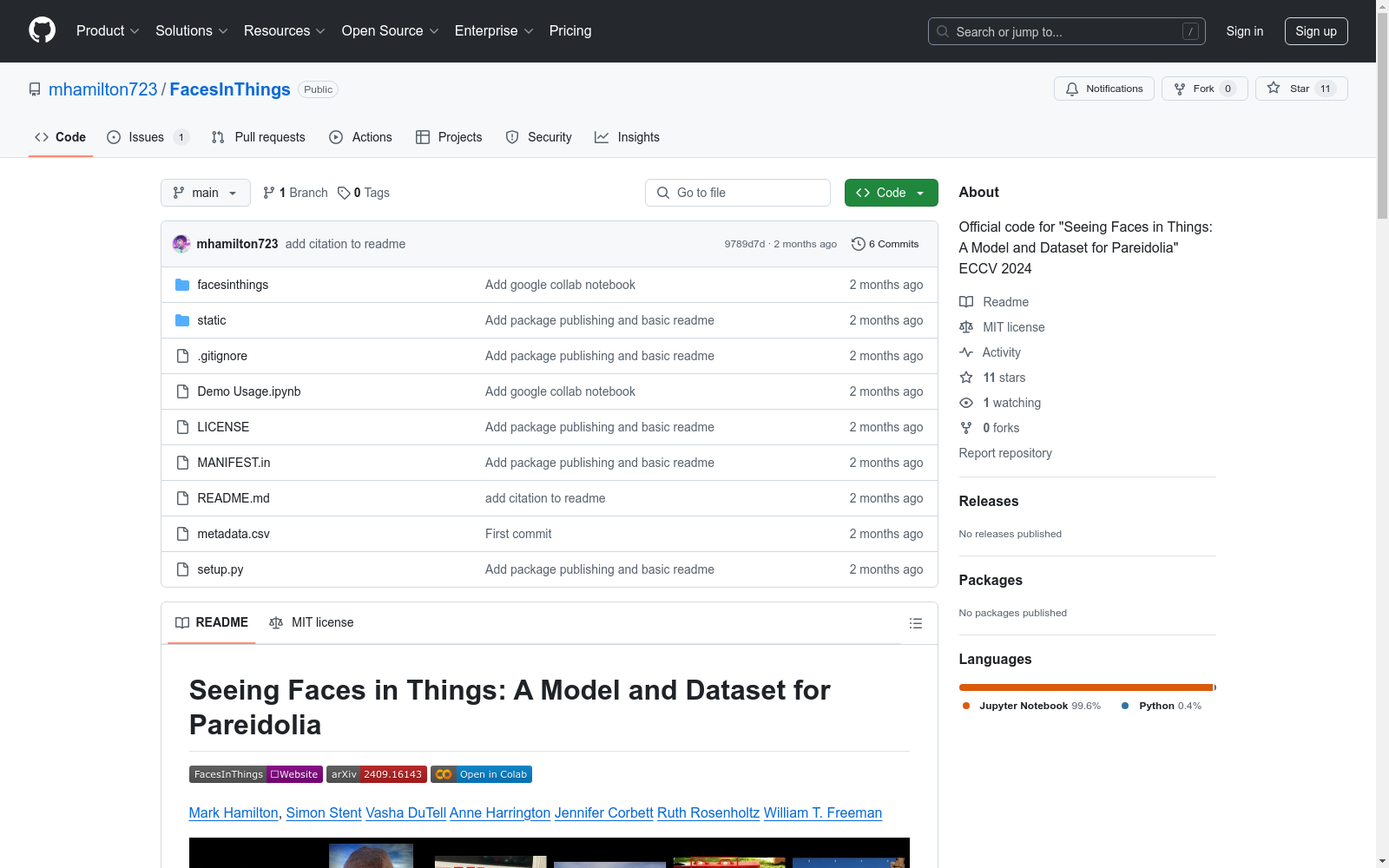Switch to the MIT license tab
This screenshot has width=1389, height=868.
coord(312,622)
